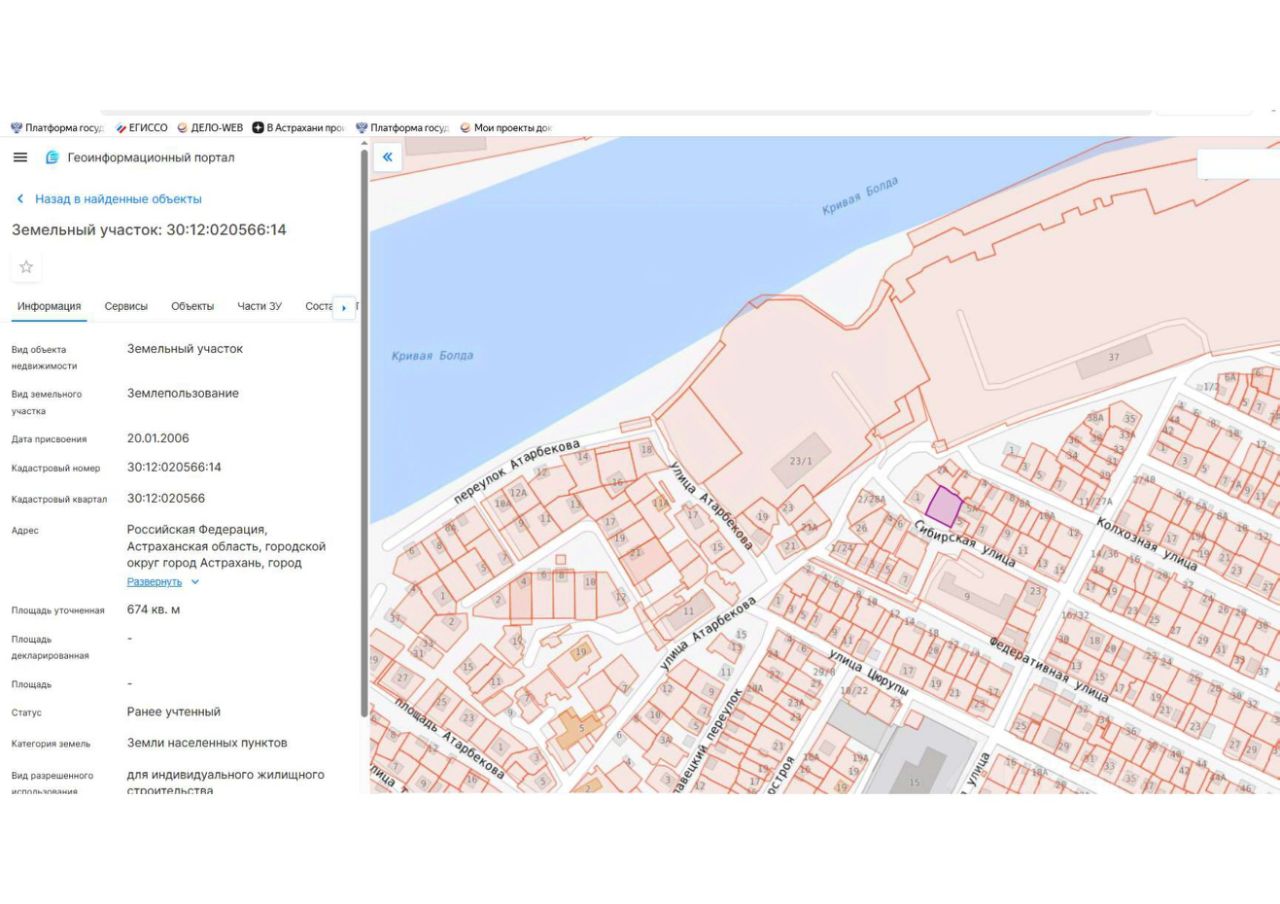The width and height of the screenshot is (1280, 904).
Task: Open the В Астрахани bookmark
Action: point(299,128)
